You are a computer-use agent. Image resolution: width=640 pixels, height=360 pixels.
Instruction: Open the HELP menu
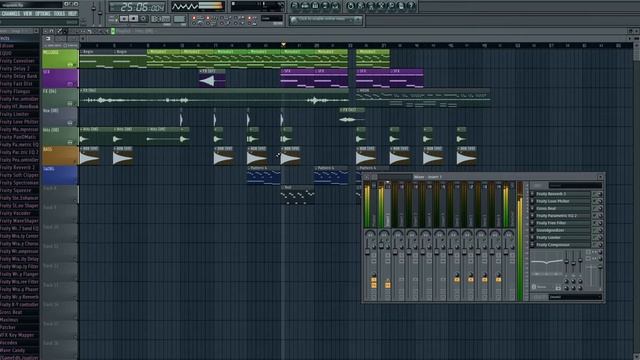[72, 13]
